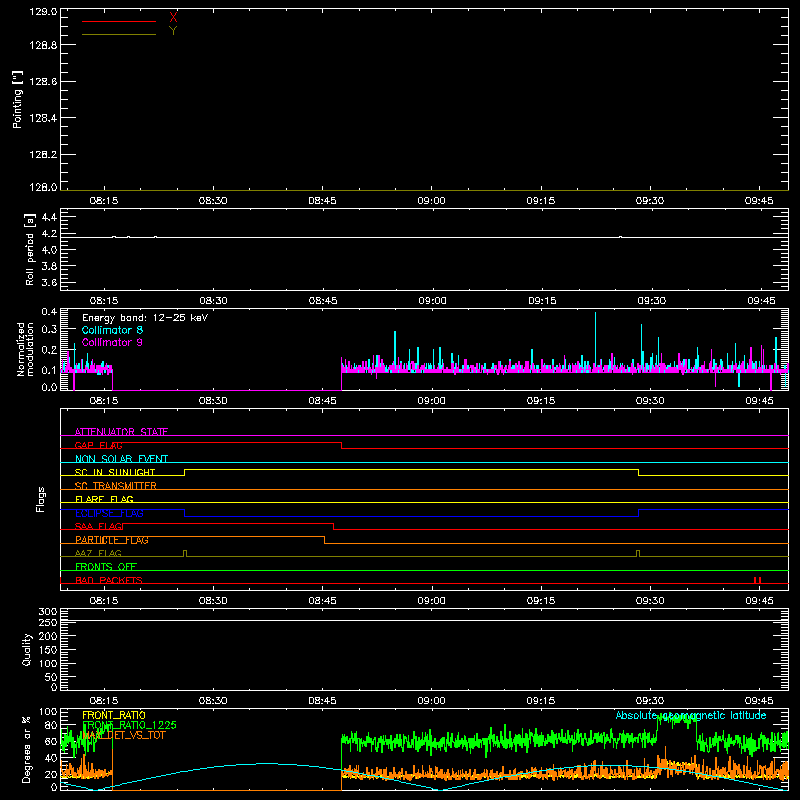The image size is (800, 800).
Task: Select the FRONT_RATIO_1225 legend entry
Action: point(129,725)
